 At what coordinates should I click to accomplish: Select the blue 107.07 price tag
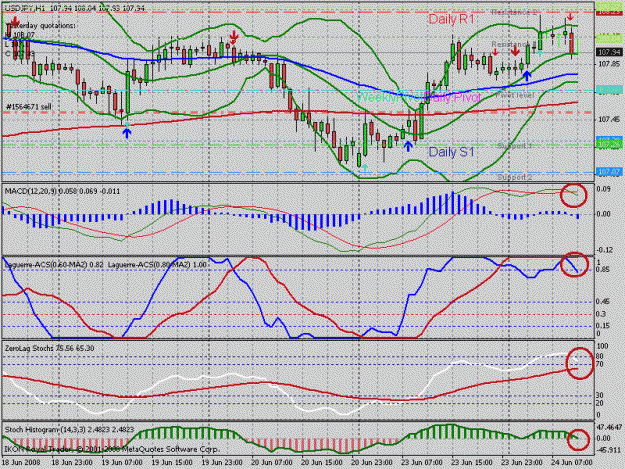[x=609, y=172]
